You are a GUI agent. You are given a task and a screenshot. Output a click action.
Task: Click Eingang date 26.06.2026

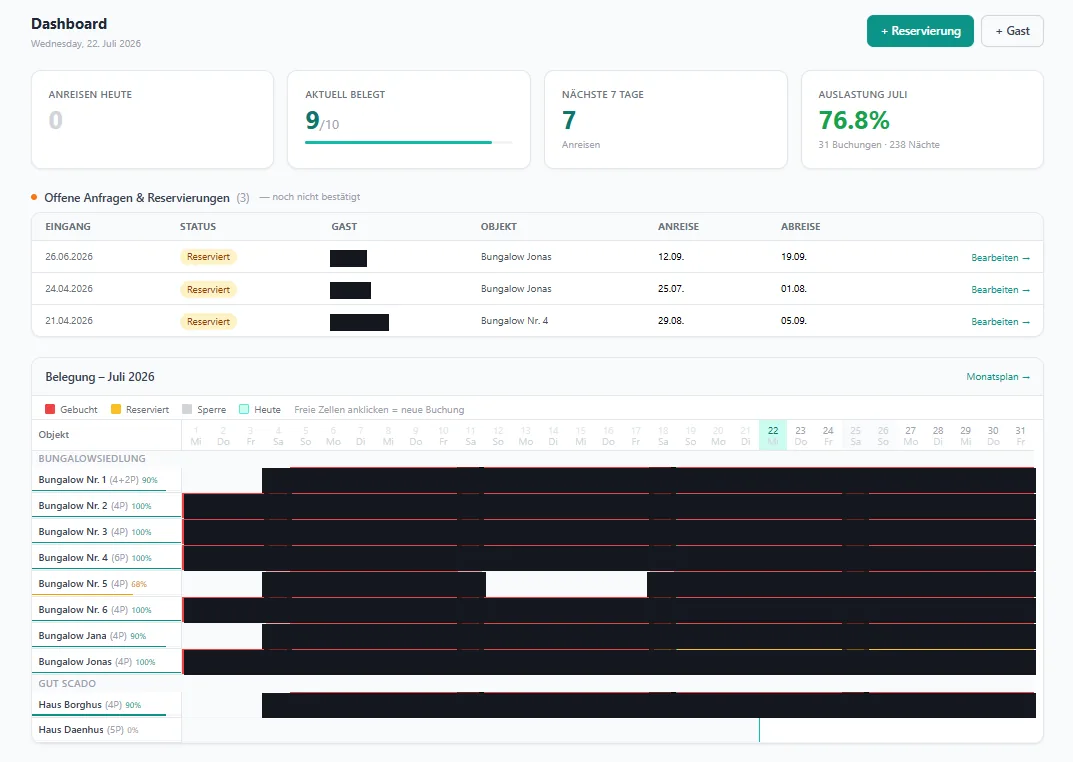point(69,257)
